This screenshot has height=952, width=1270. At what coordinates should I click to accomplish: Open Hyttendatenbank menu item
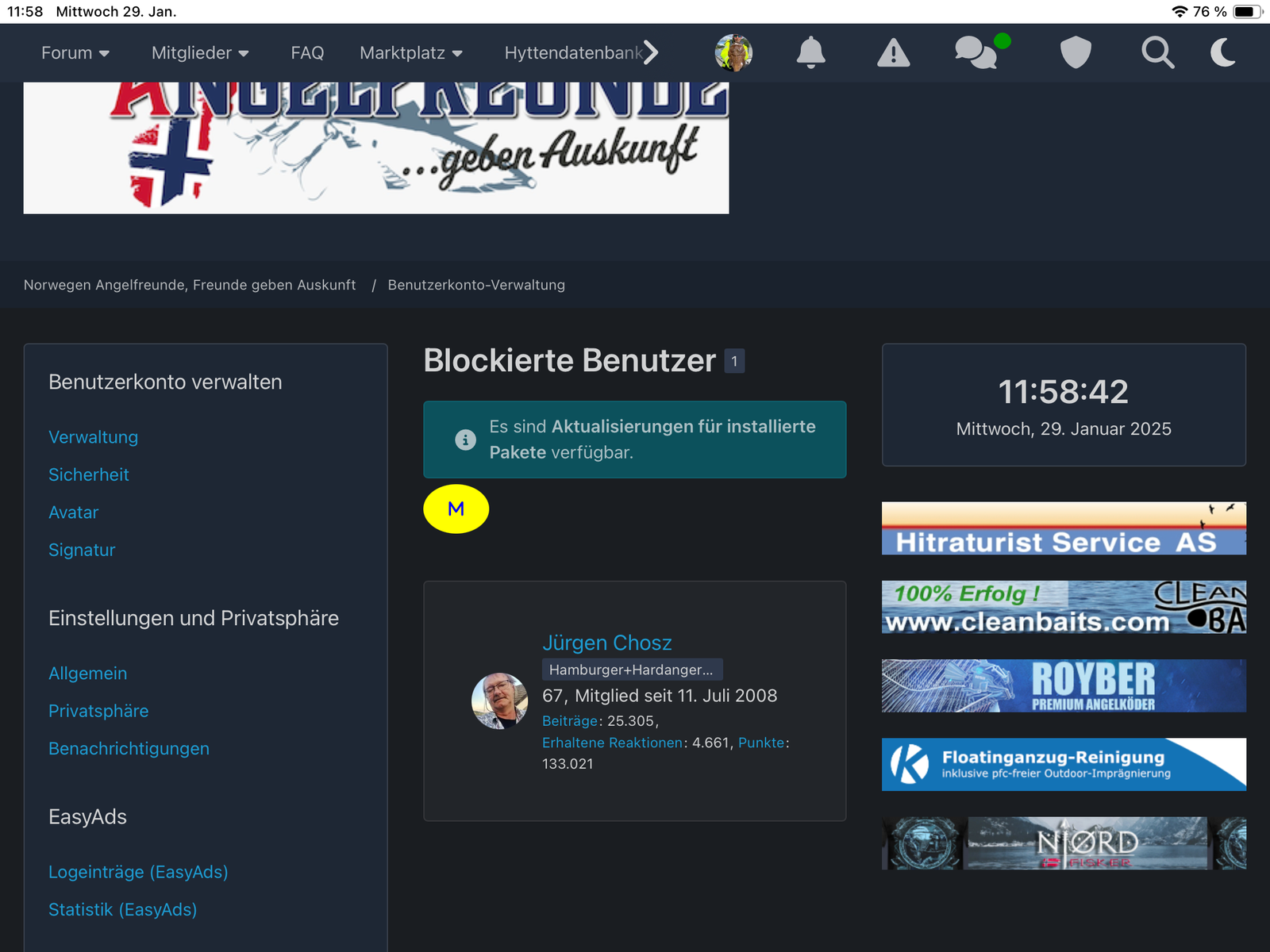pos(573,53)
